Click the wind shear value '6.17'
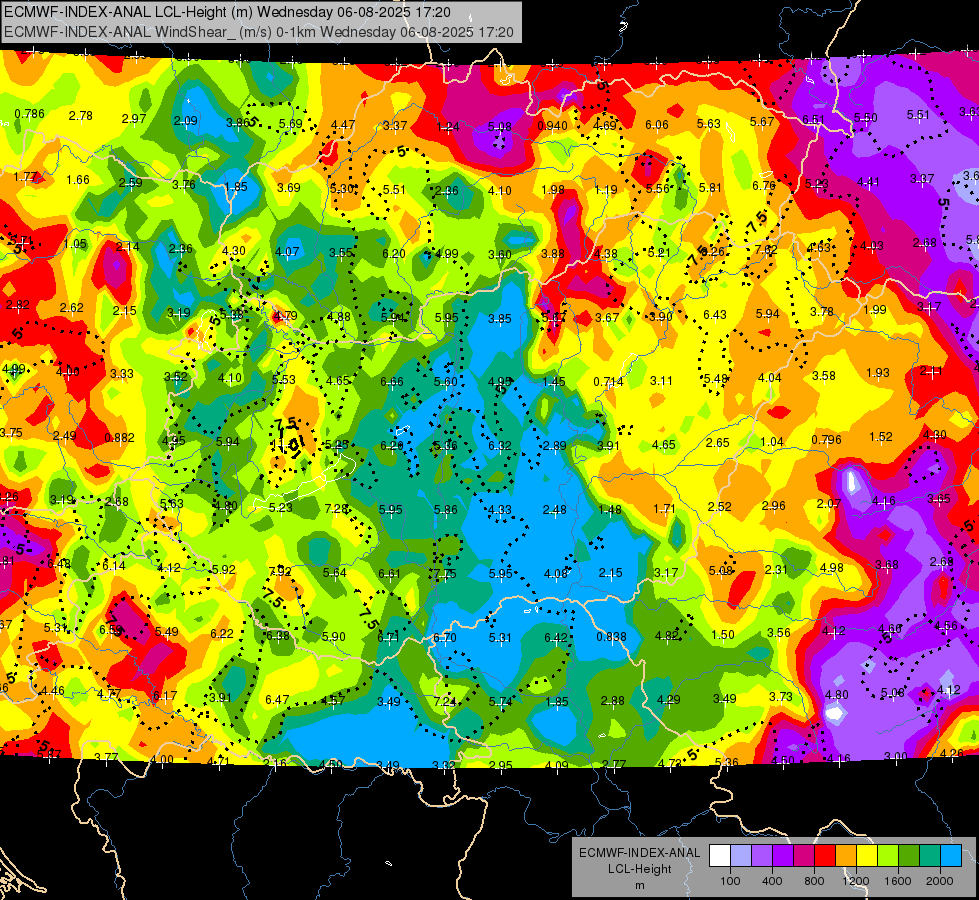 tap(165, 695)
